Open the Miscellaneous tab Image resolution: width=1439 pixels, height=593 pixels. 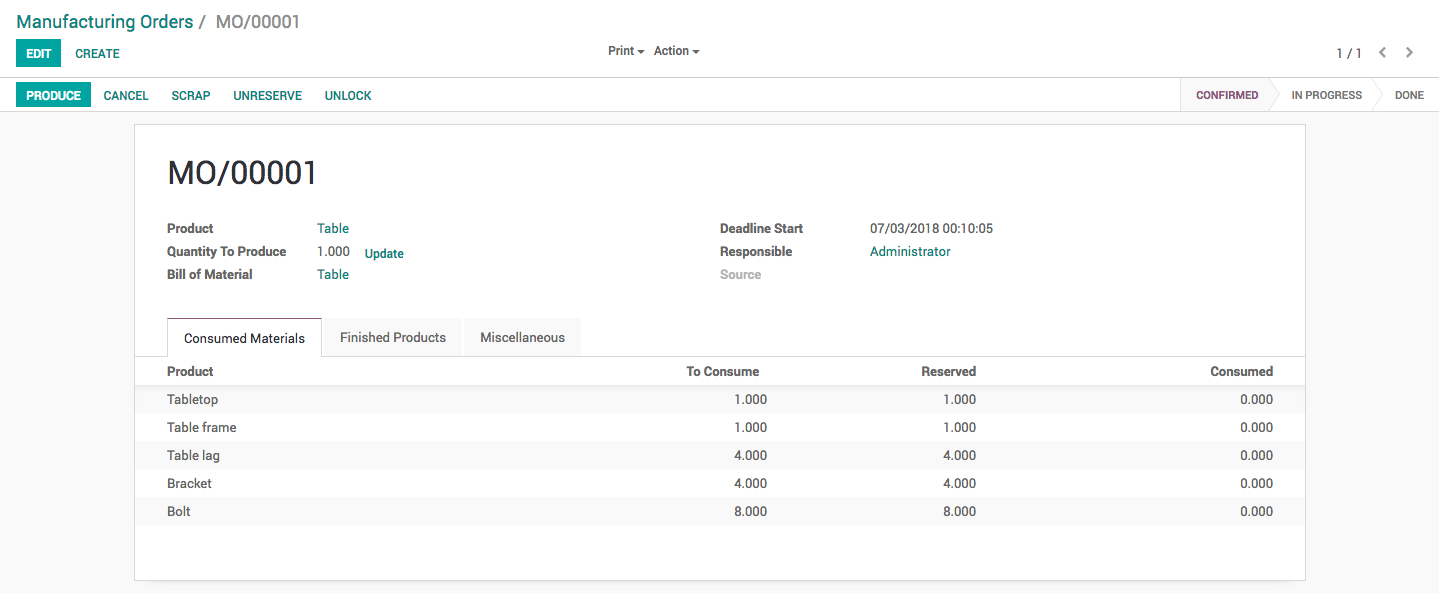[x=522, y=338]
